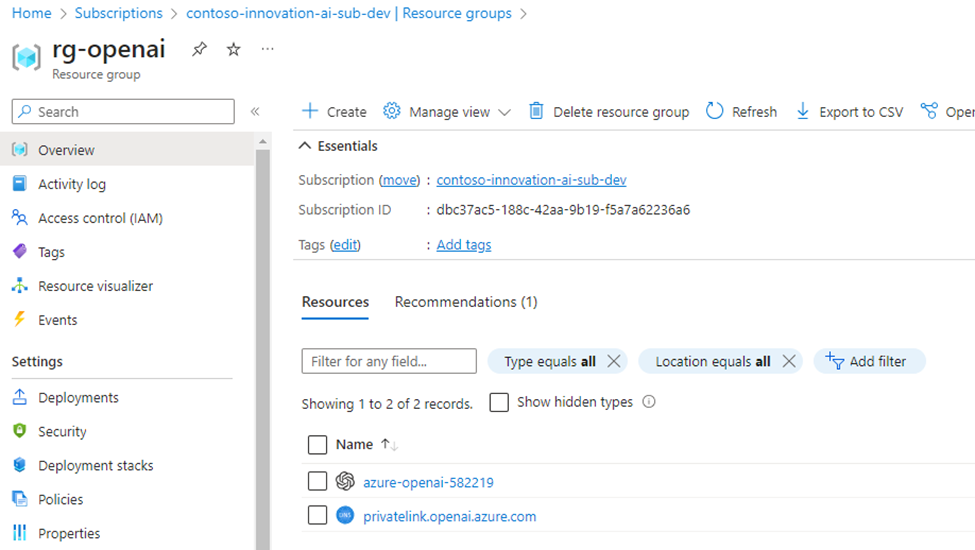Switch to the Resources tab
This screenshot has width=975, height=550.
click(x=335, y=302)
